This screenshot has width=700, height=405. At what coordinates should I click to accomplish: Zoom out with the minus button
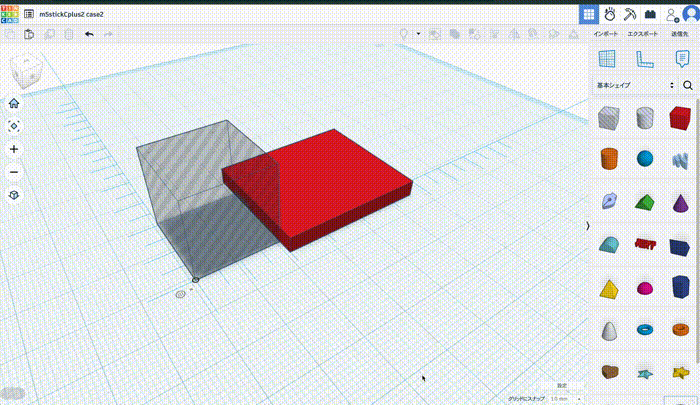tap(14, 172)
